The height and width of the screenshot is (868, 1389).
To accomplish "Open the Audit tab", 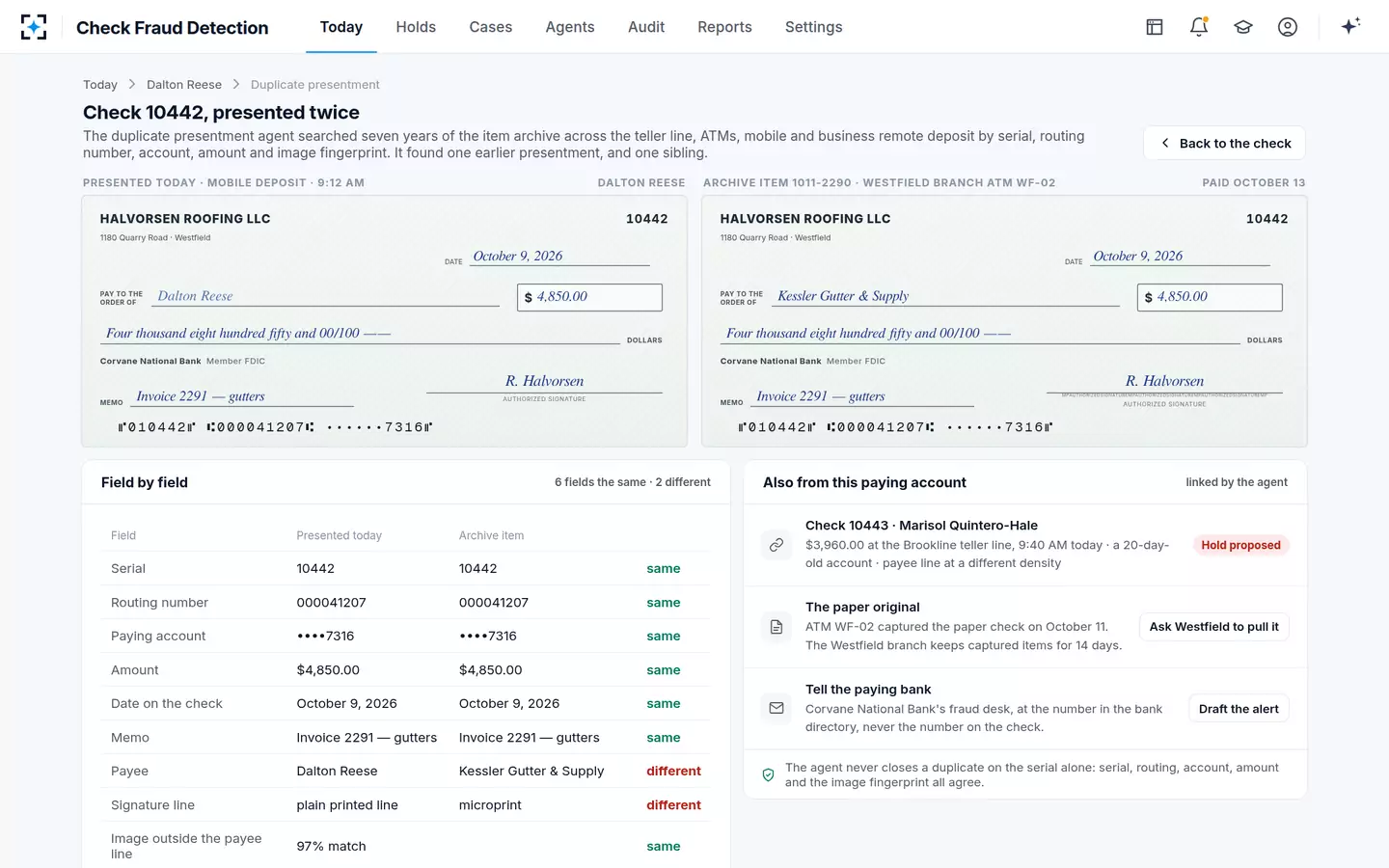I will tap(646, 27).
